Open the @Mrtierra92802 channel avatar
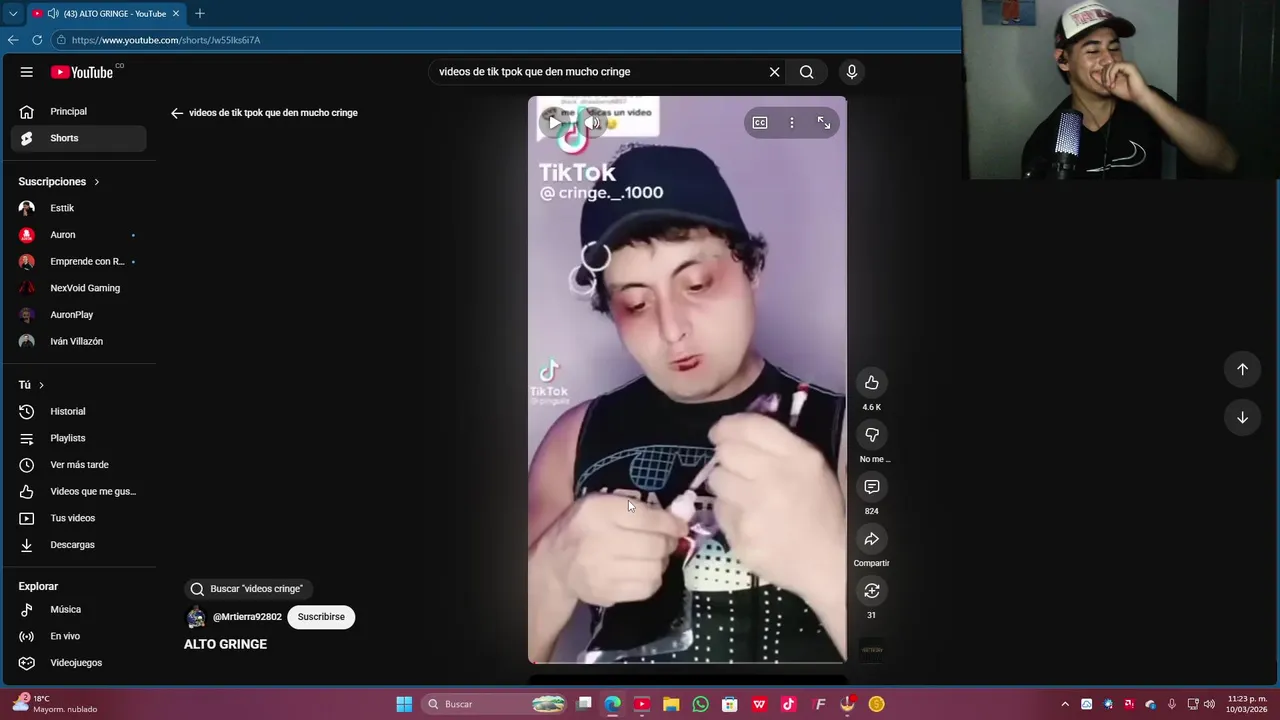Screen dimensions: 1280x720 196,617
